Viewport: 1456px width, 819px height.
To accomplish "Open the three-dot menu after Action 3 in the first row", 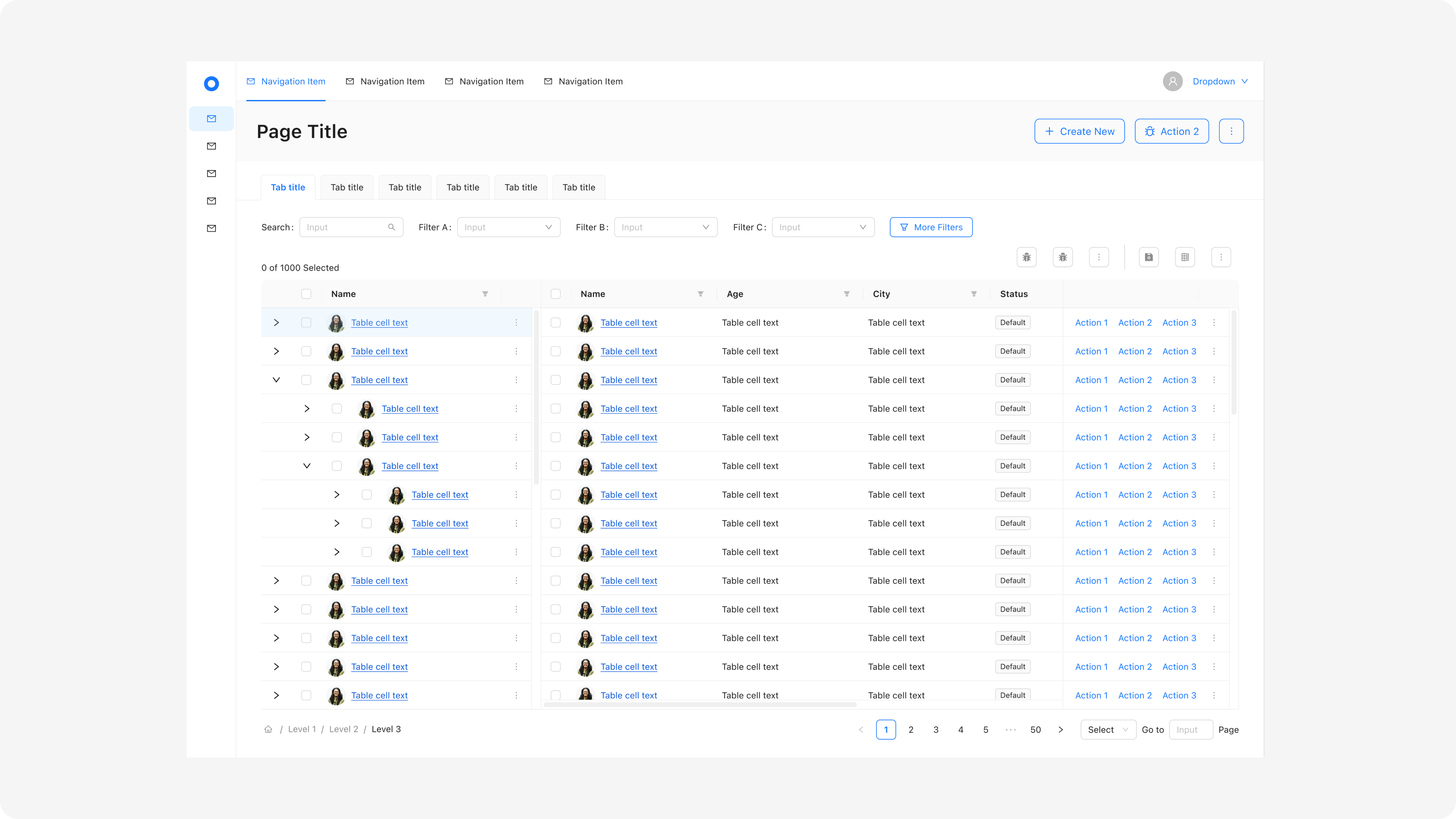I will (x=1214, y=323).
